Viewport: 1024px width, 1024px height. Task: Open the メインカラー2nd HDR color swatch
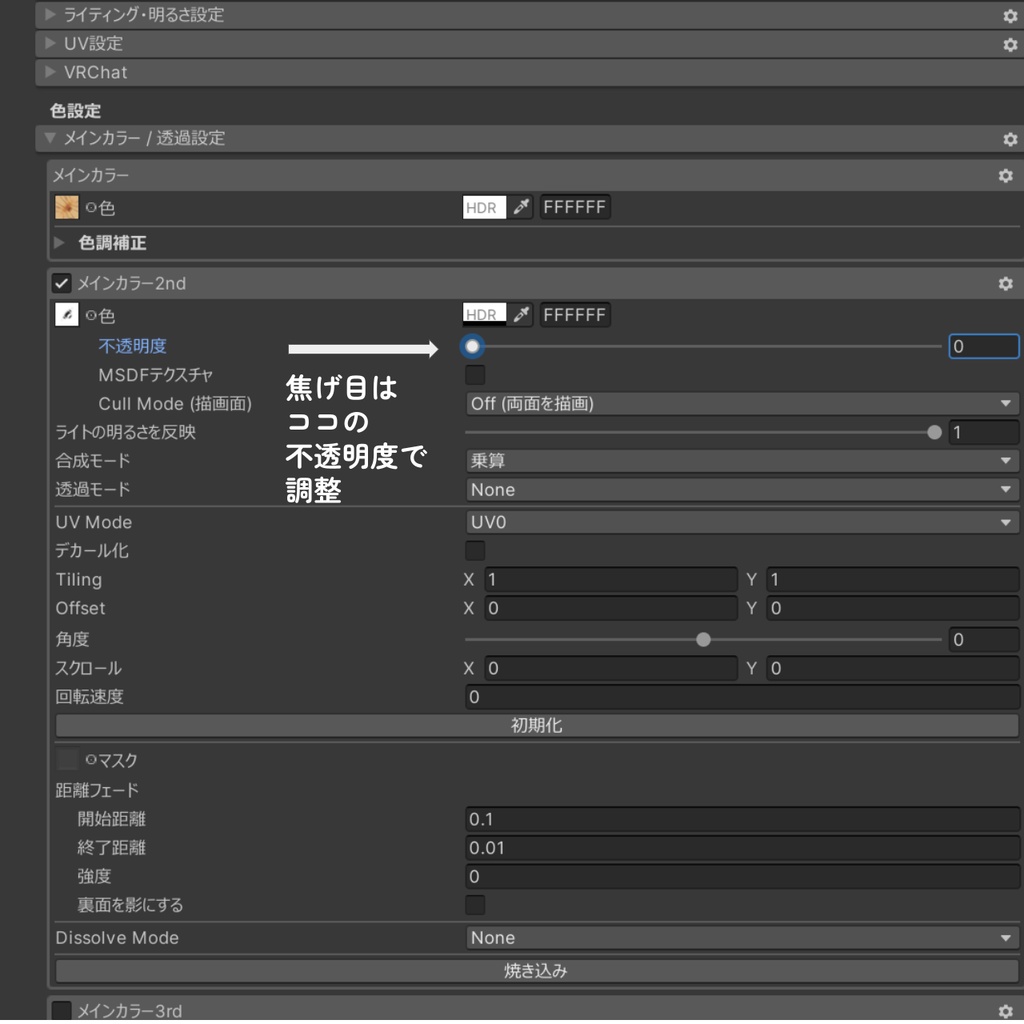(x=484, y=315)
